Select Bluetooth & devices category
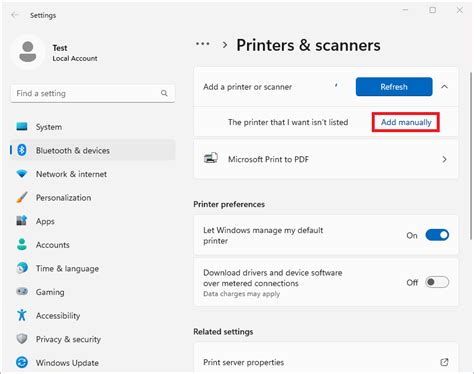The width and height of the screenshot is (474, 374). pyautogui.click(x=93, y=150)
